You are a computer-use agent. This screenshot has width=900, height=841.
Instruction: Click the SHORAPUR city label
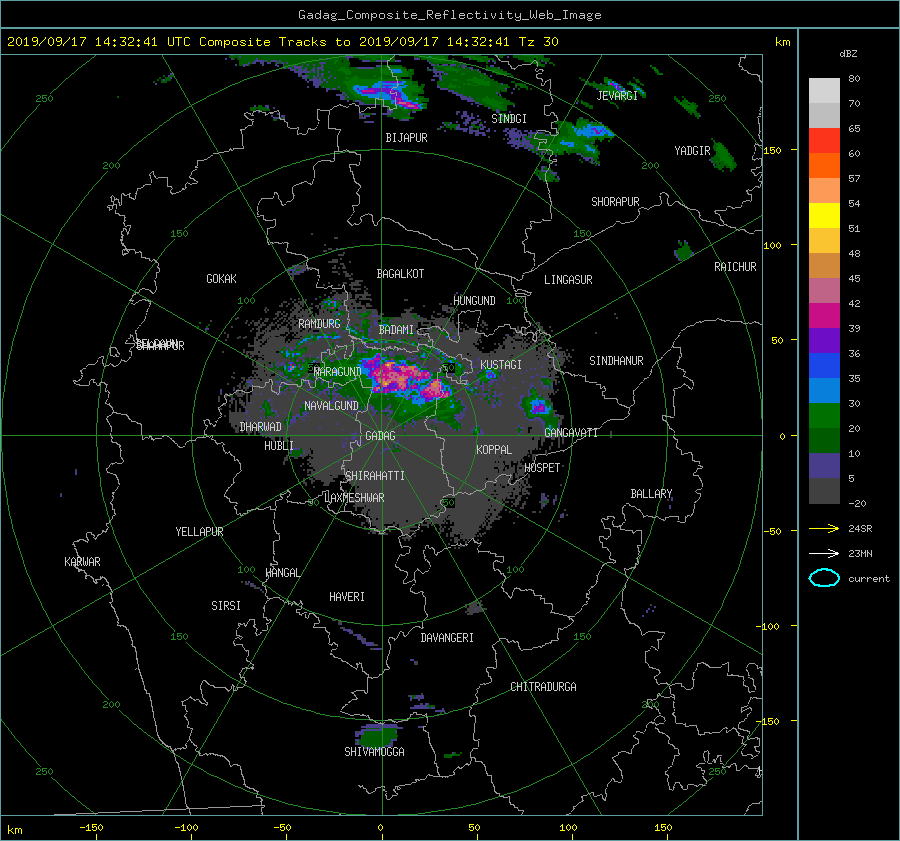(615, 202)
